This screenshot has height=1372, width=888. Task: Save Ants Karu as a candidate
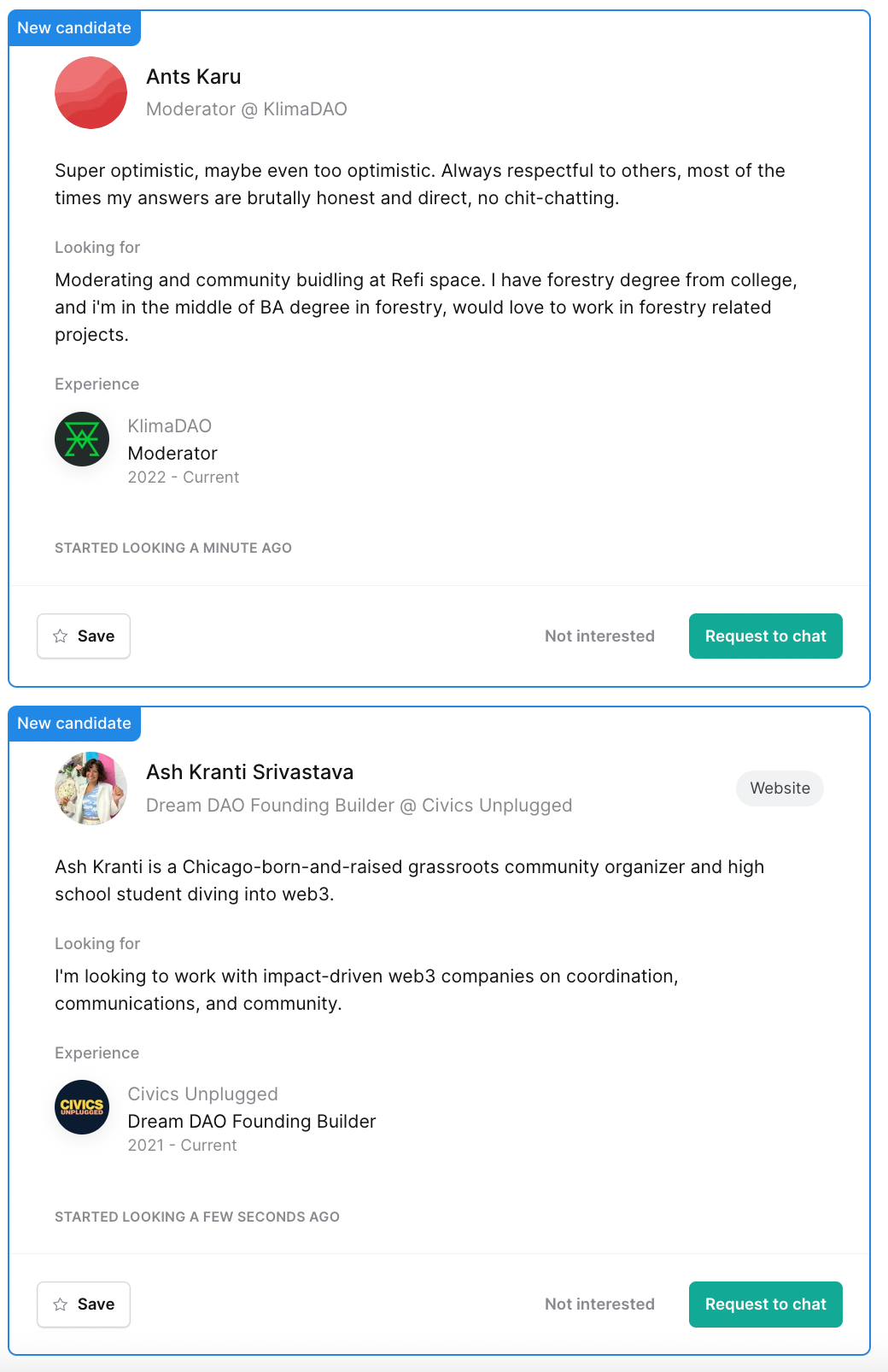coord(84,636)
